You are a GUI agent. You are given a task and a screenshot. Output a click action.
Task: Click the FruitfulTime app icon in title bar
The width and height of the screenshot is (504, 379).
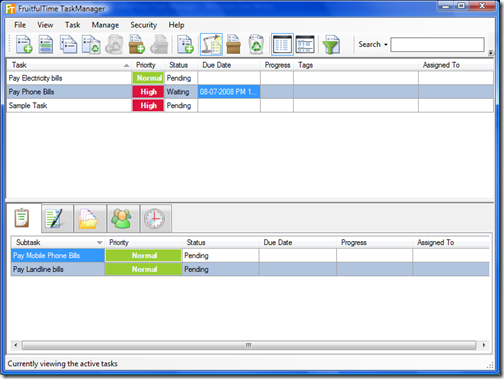[10, 9]
